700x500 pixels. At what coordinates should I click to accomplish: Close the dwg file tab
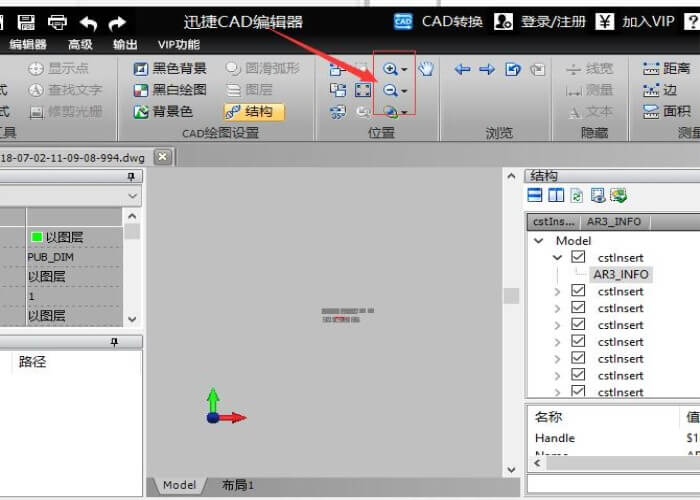[162, 157]
